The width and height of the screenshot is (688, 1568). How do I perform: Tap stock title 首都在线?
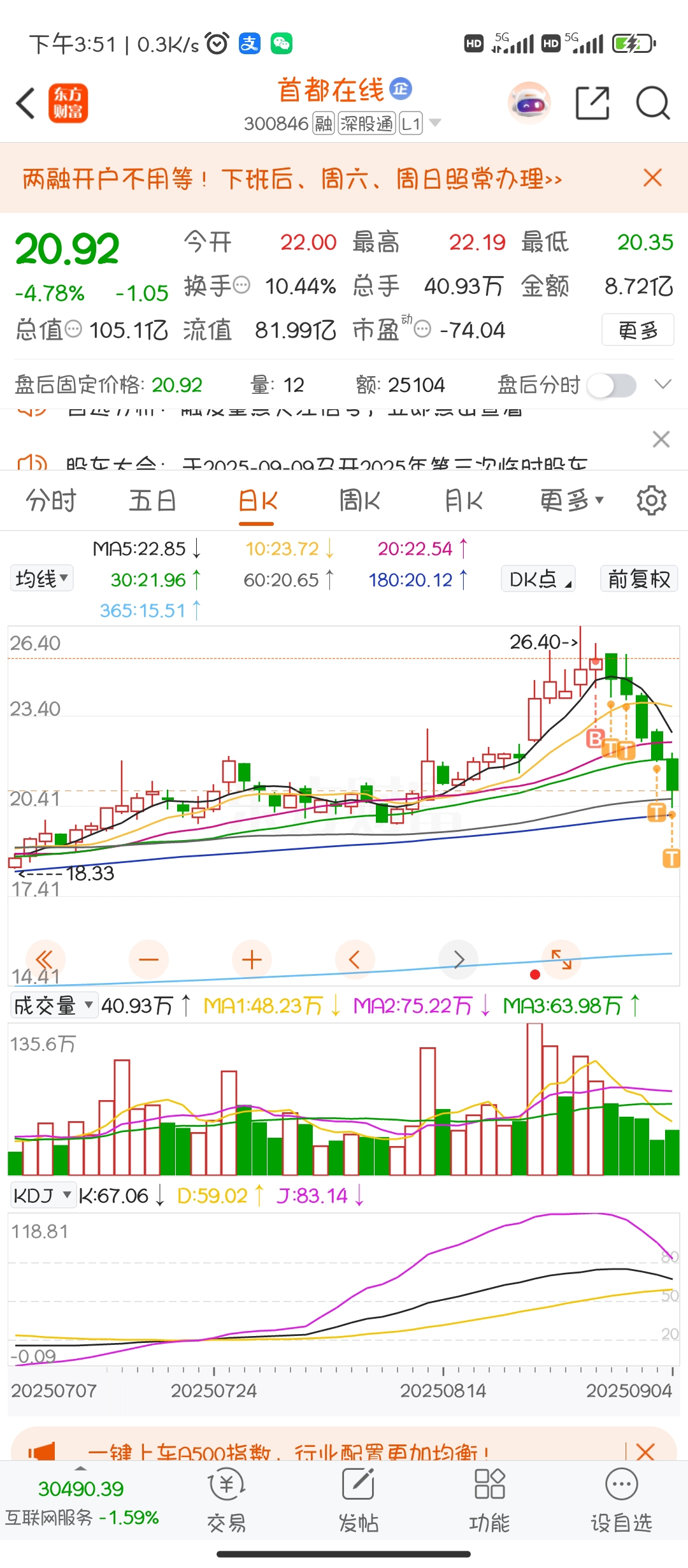(x=331, y=90)
